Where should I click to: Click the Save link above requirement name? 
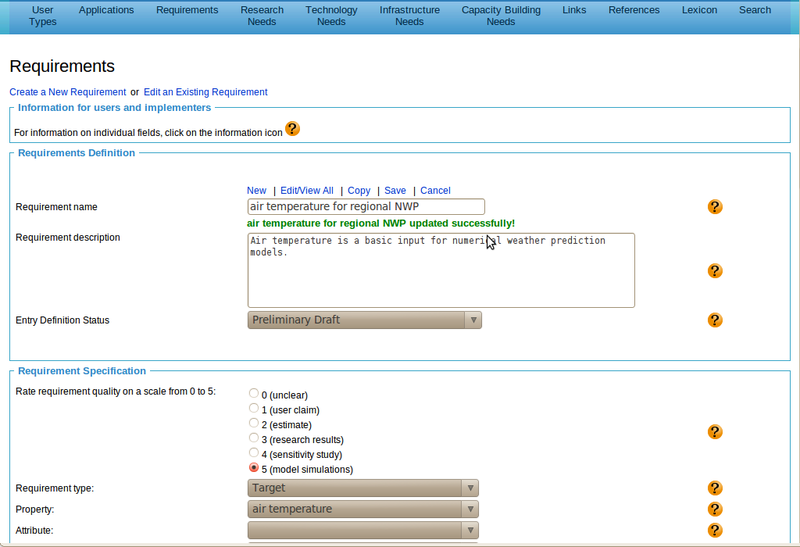[x=395, y=190]
